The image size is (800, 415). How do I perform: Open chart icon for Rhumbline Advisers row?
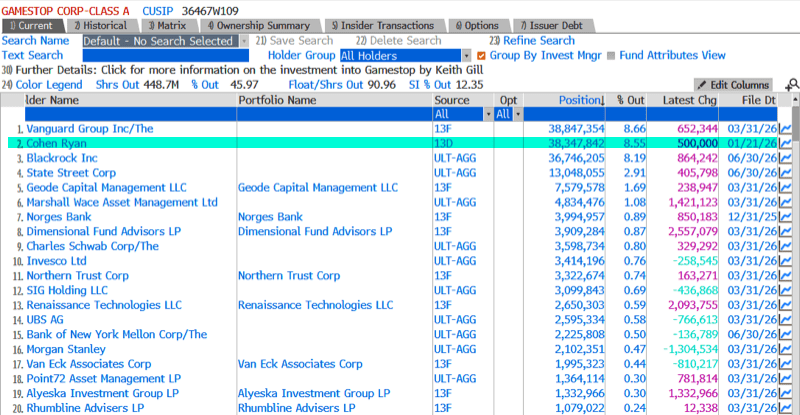click(x=786, y=408)
